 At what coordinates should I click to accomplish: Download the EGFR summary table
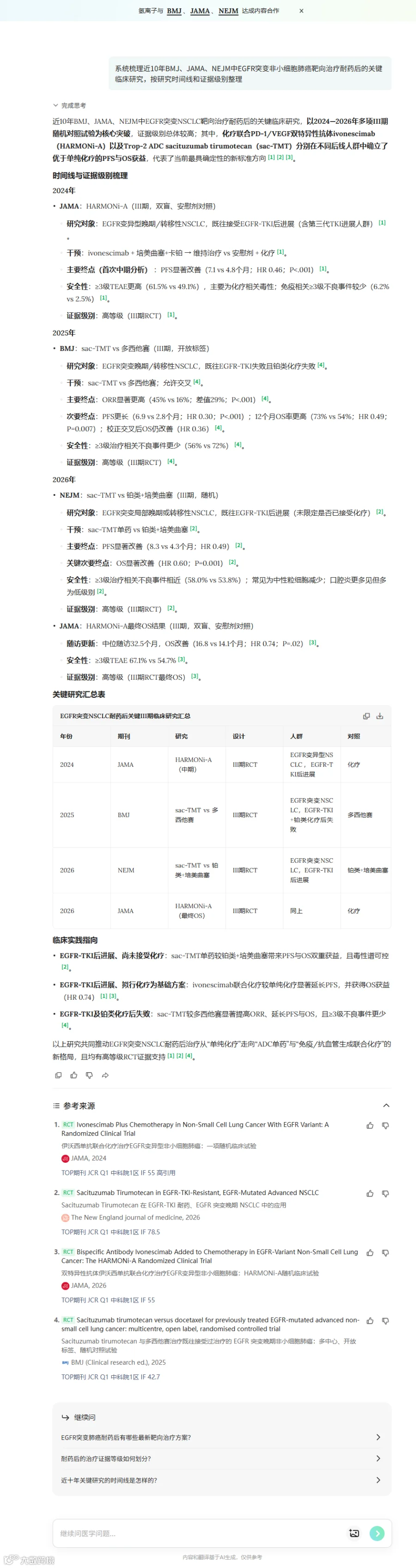pos(379,716)
